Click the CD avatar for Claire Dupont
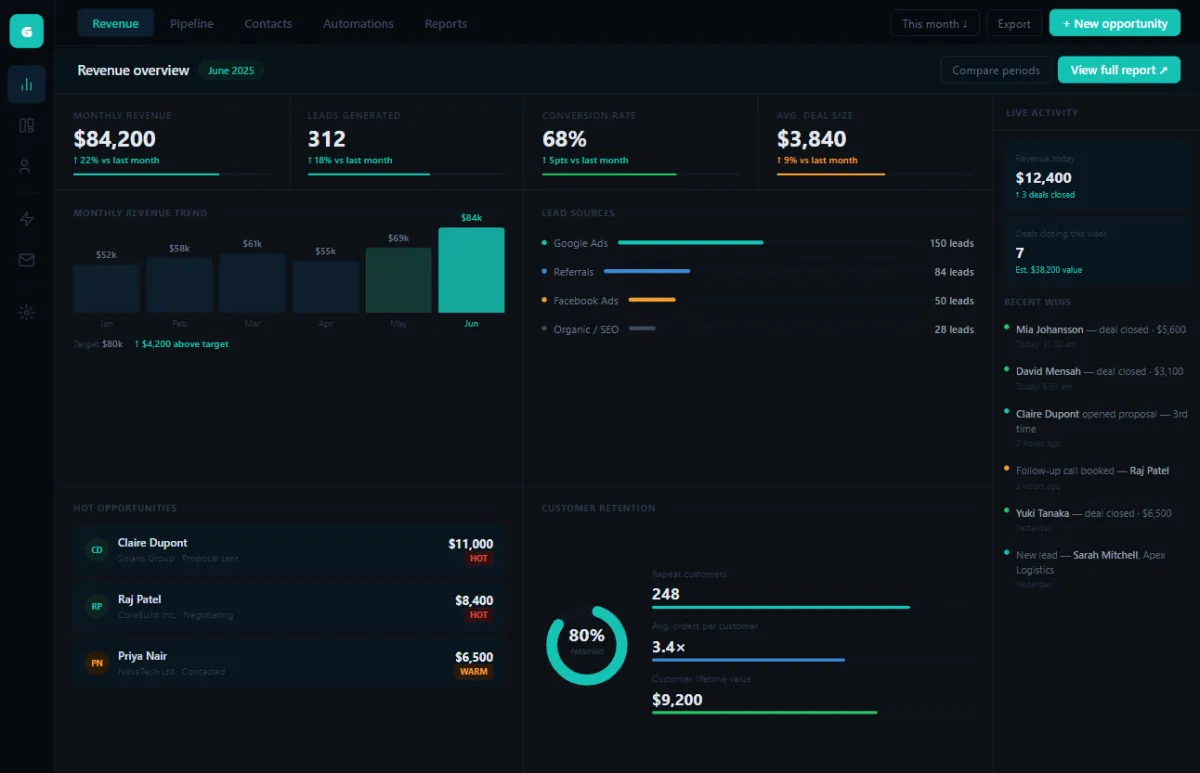The width and height of the screenshot is (1200, 773). [97, 550]
